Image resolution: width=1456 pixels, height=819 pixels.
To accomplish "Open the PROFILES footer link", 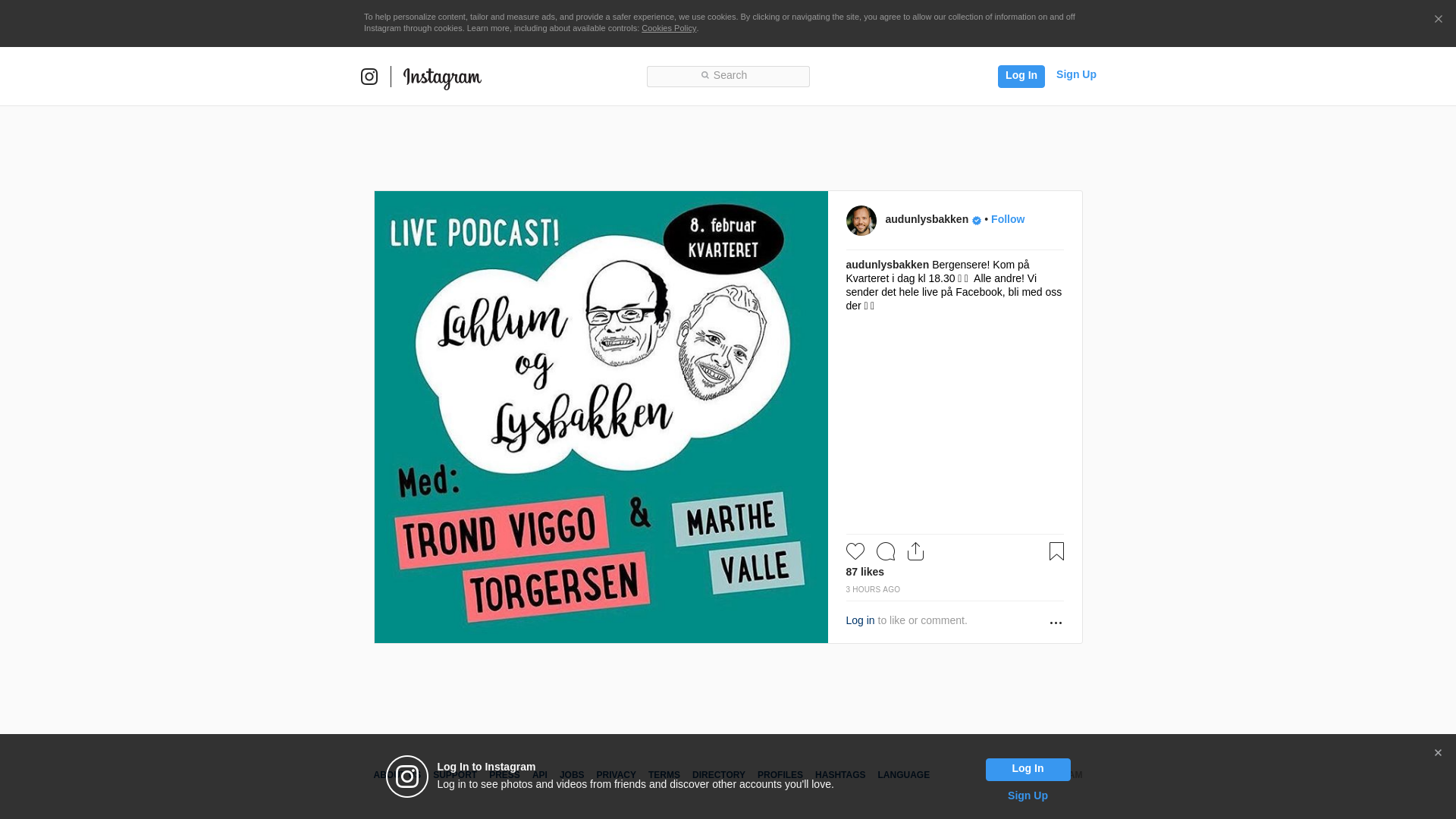I will click(780, 775).
